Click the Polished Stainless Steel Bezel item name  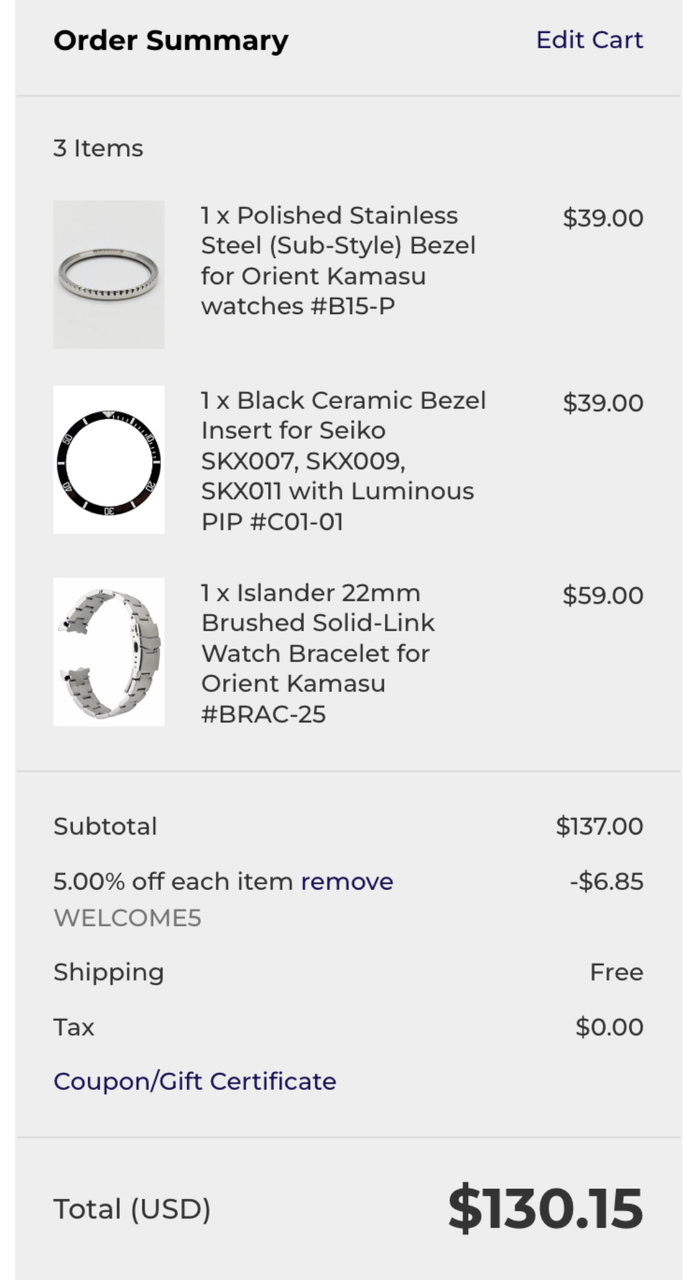click(x=338, y=260)
